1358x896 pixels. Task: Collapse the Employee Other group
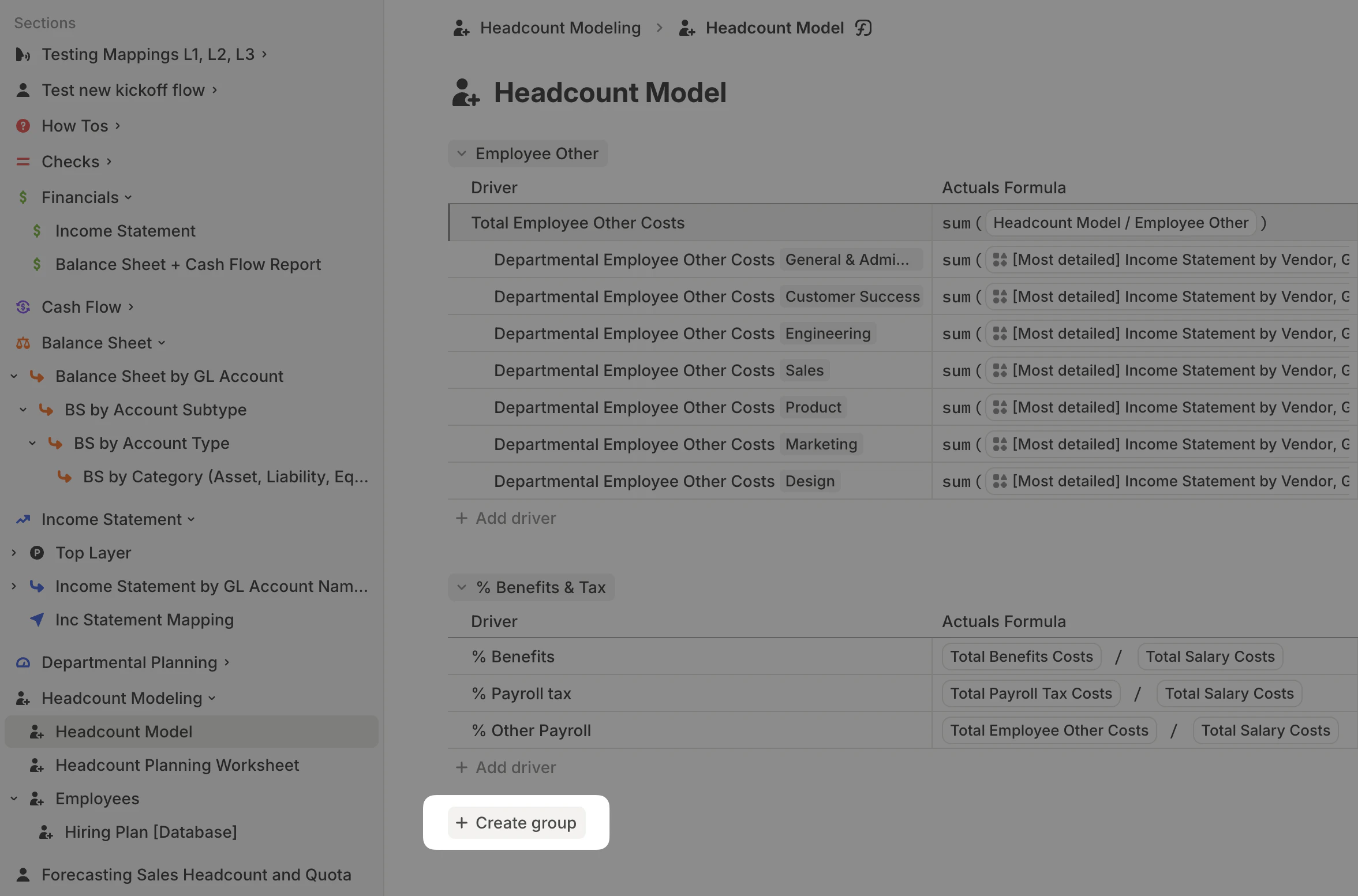pyautogui.click(x=462, y=153)
